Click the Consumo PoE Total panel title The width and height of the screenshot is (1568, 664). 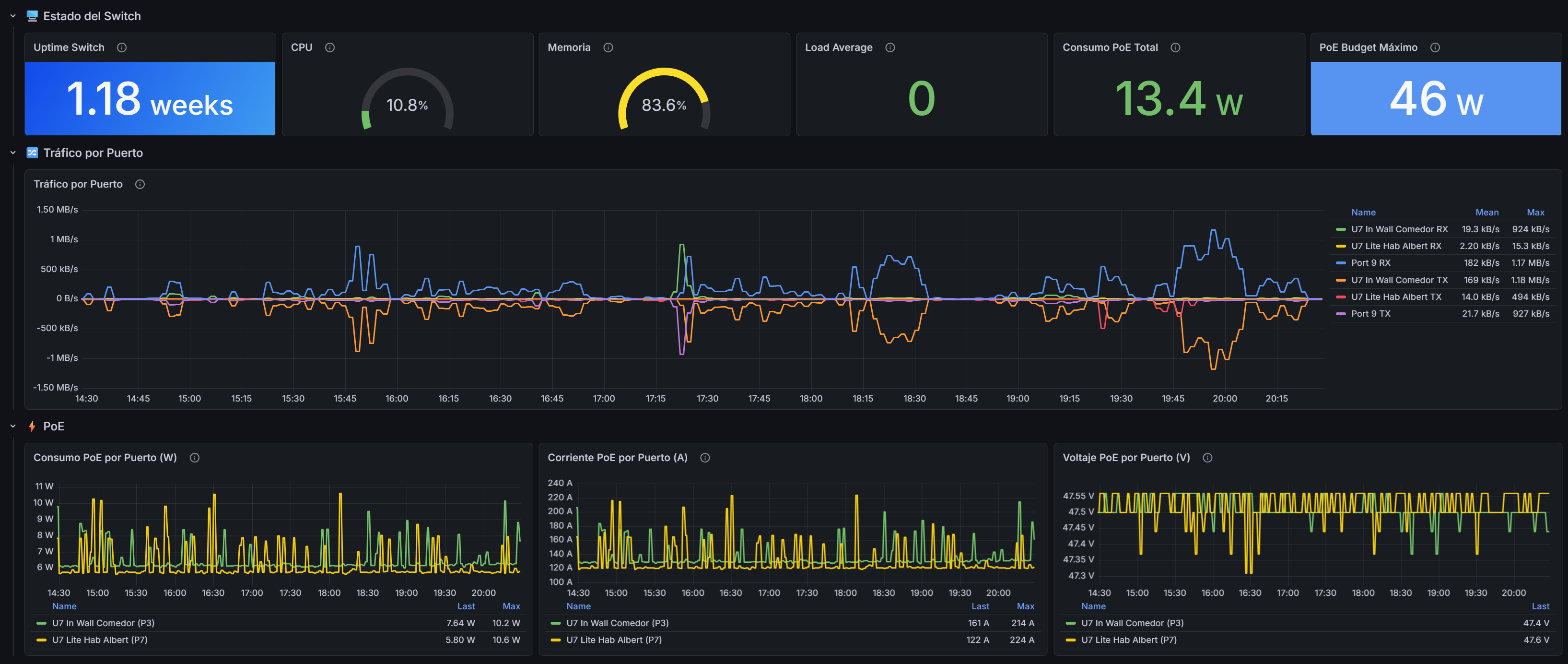pos(1110,47)
